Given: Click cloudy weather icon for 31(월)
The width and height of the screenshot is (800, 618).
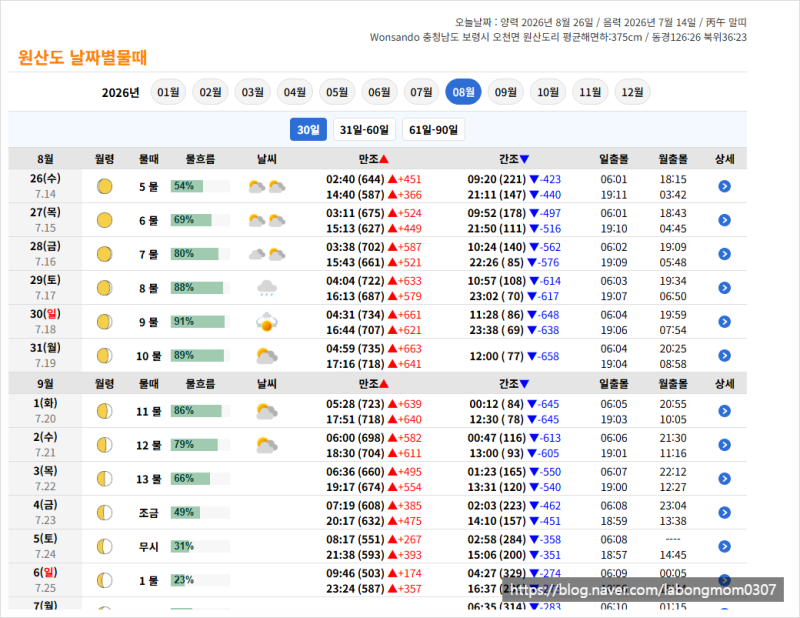Looking at the screenshot, I should click(x=267, y=355).
